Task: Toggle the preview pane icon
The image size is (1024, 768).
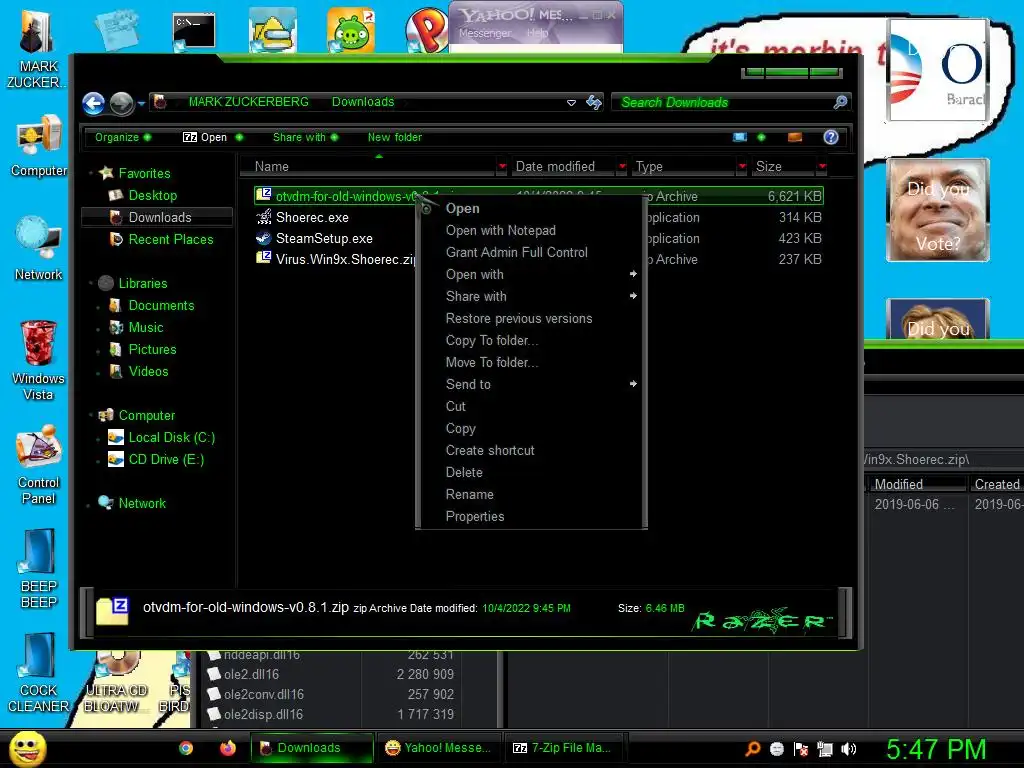Action: point(795,137)
